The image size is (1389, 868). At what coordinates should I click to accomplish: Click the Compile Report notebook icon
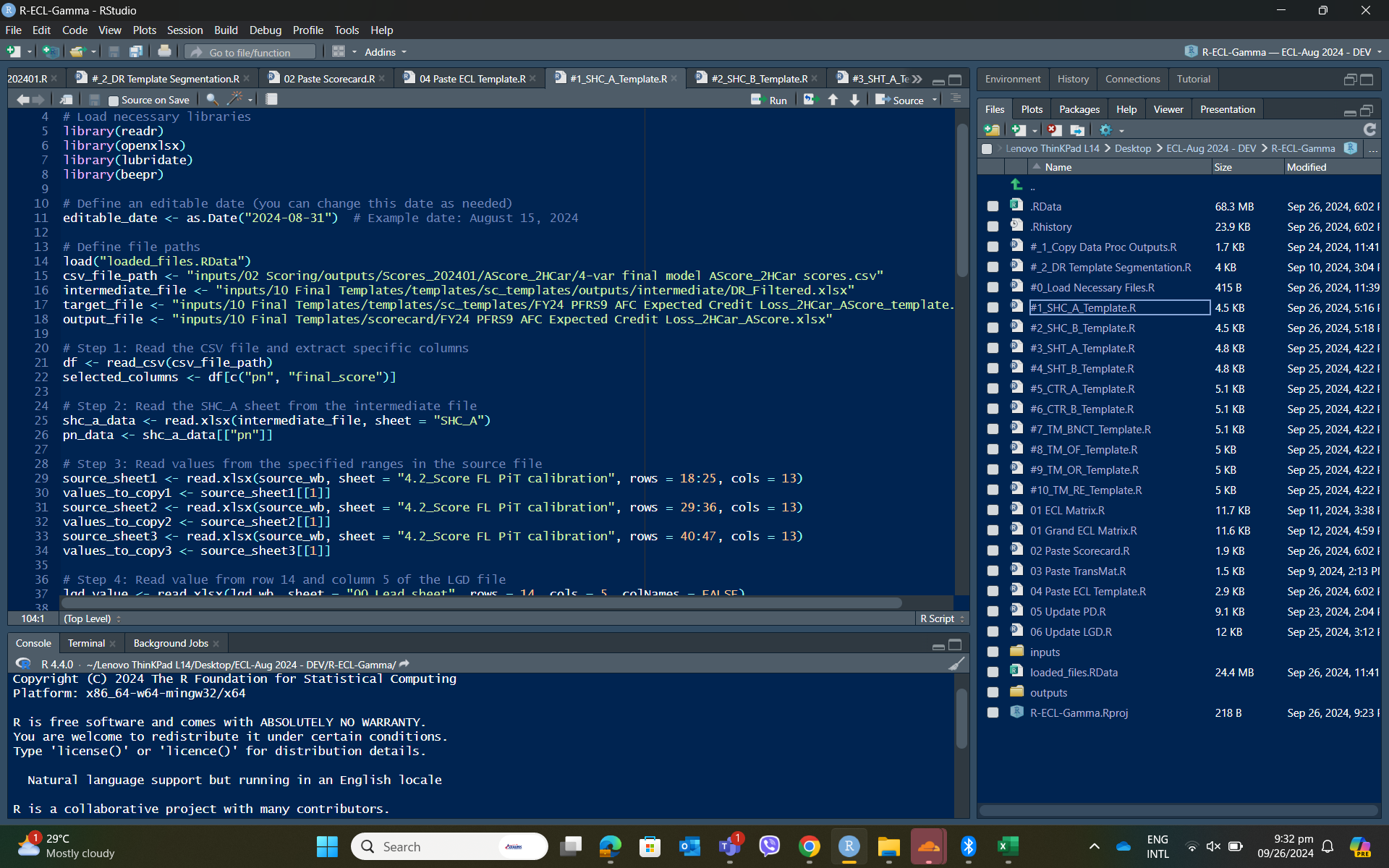271,100
